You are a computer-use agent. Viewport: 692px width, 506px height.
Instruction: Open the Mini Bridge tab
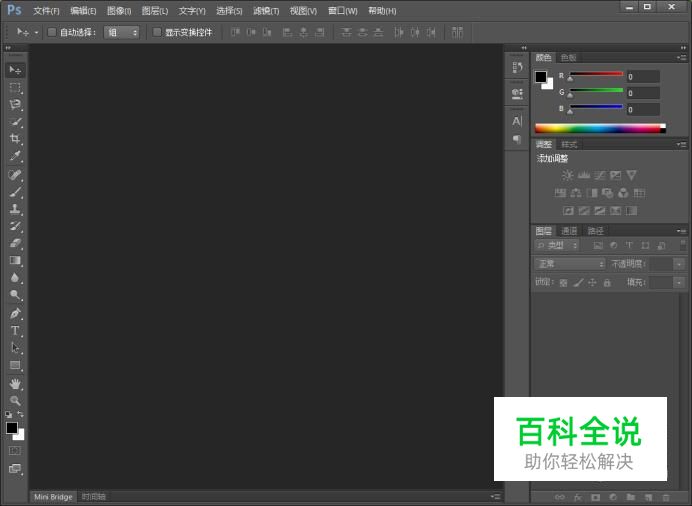point(53,497)
